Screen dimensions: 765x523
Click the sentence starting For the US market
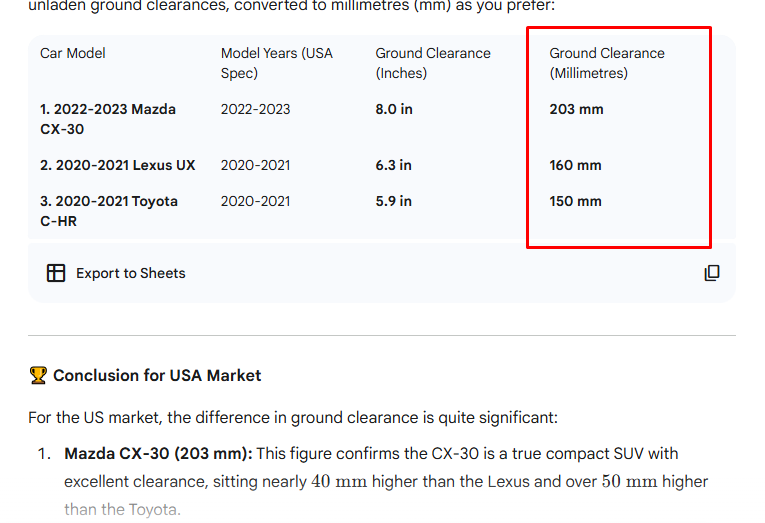click(293, 418)
